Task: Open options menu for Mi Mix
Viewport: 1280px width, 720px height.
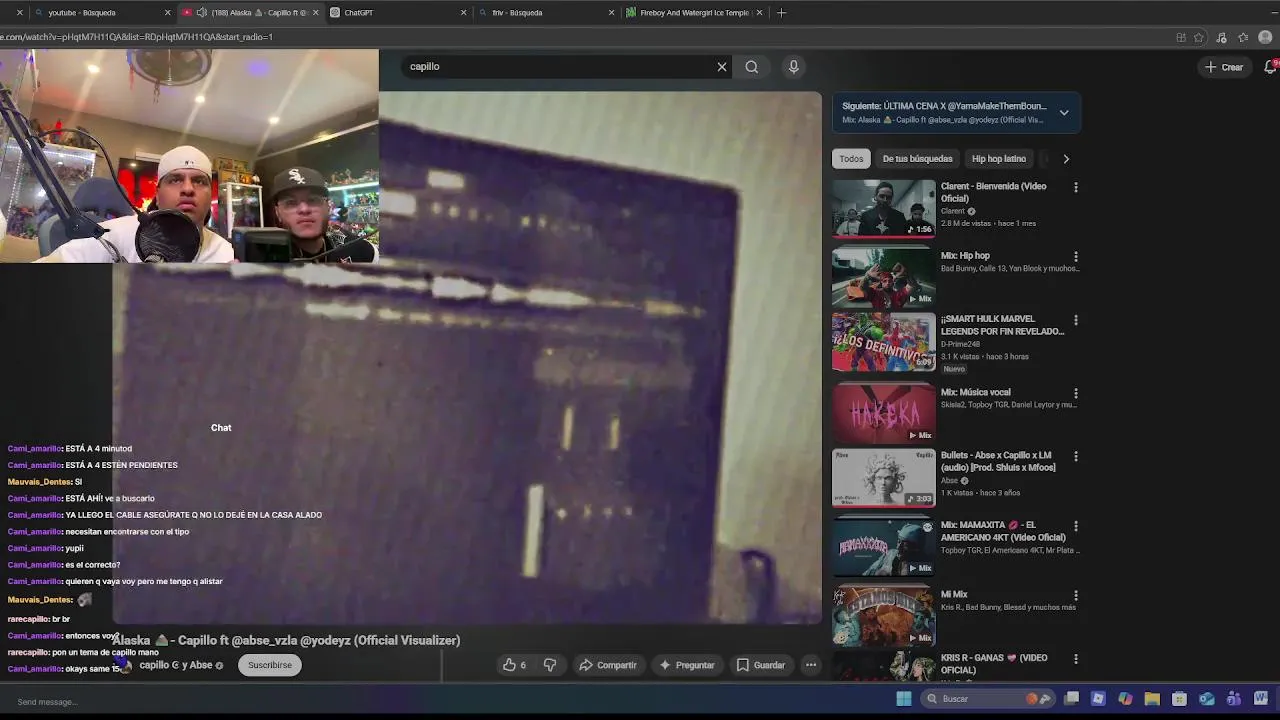Action: click(x=1076, y=595)
